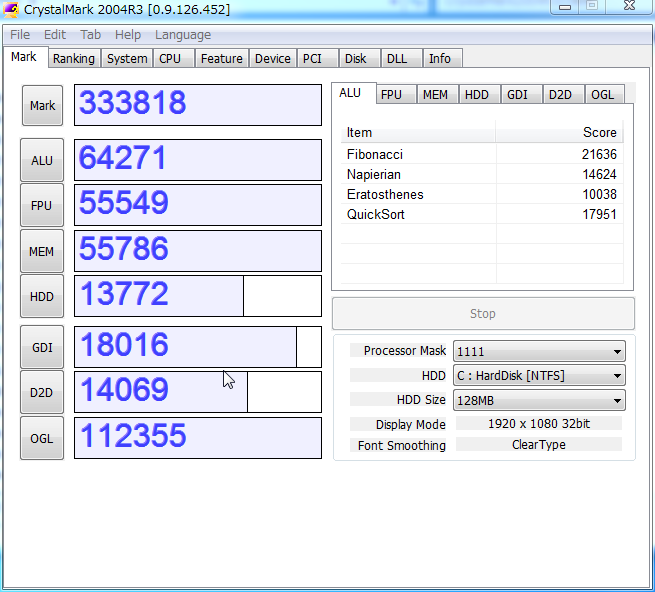Show the GDI results tab

[x=521, y=94]
